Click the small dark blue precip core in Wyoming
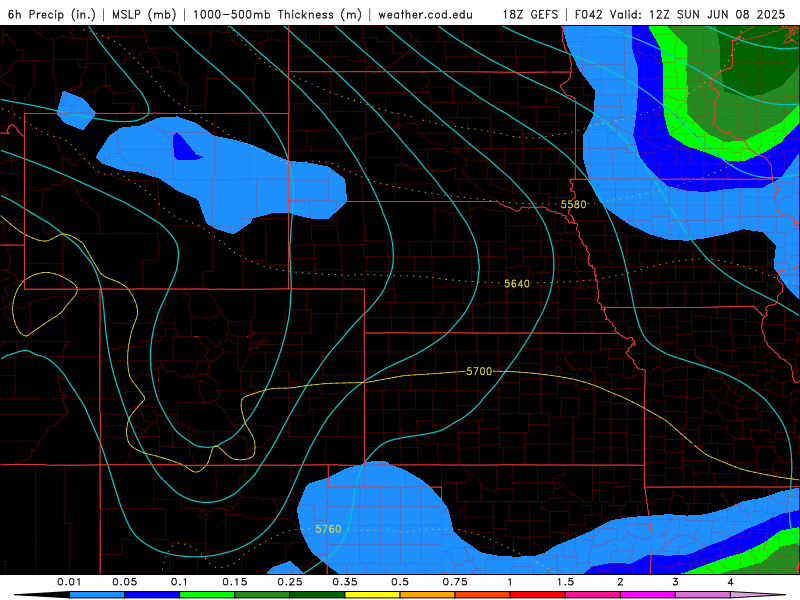Image resolution: width=800 pixels, height=600 pixels. coord(184,148)
